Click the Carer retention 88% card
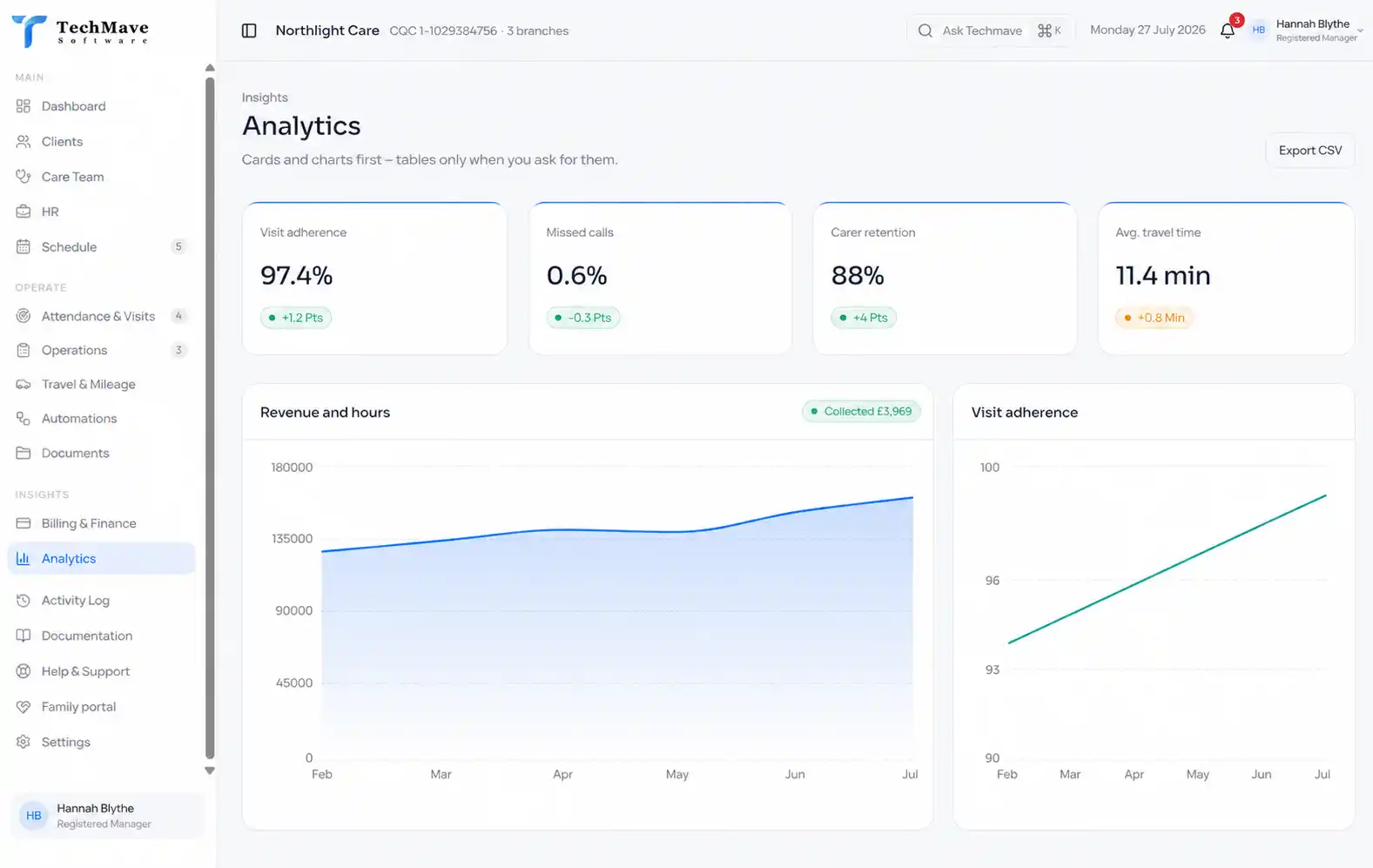 coord(945,279)
